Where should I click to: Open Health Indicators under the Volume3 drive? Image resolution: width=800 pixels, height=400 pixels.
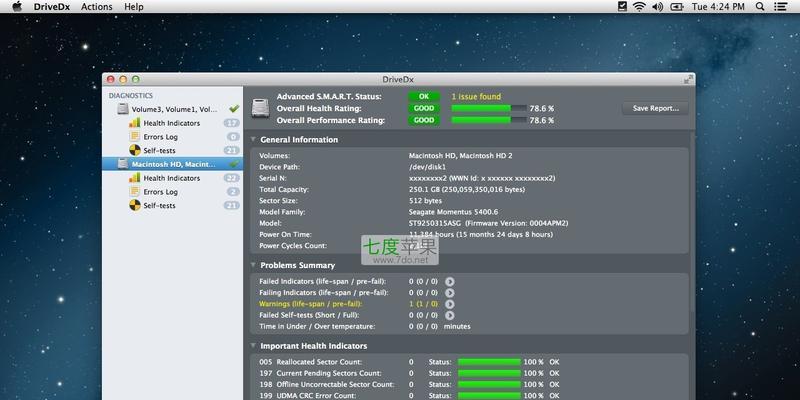pyautogui.click(x=172, y=123)
